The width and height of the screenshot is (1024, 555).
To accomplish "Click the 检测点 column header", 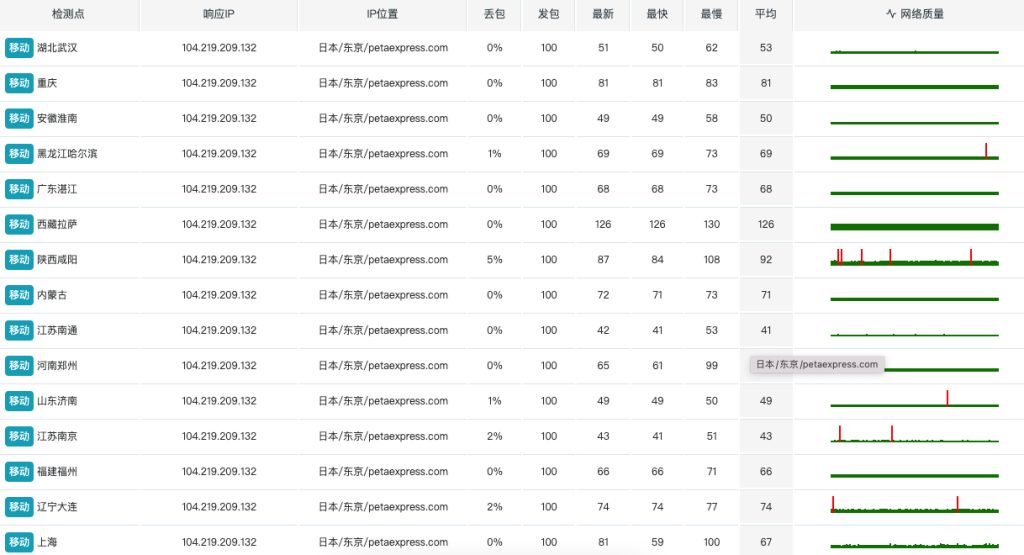I will [68, 14].
